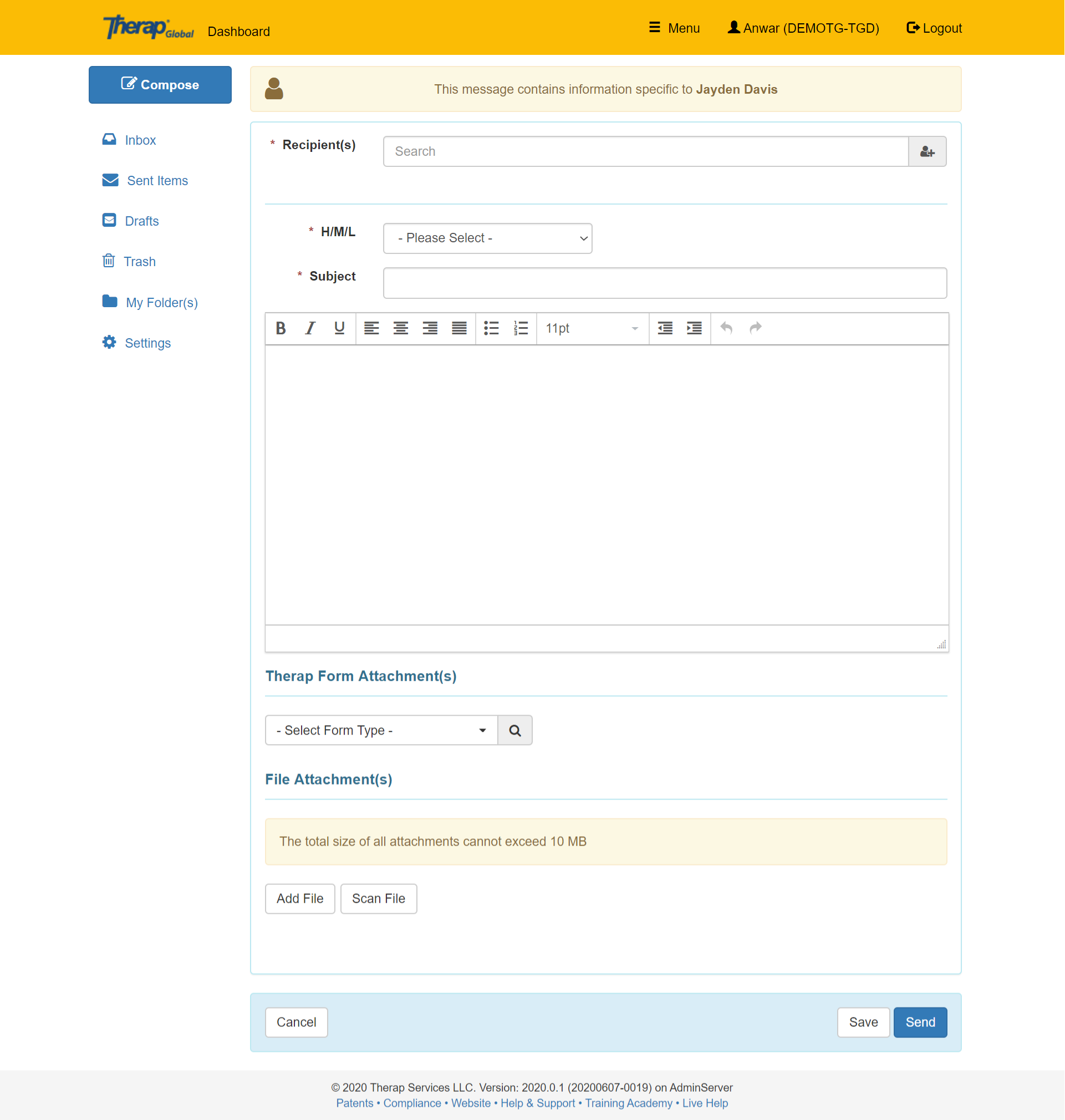Image resolution: width=1065 pixels, height=1120 pixels.
Task: Open the Help & Support footer link
Action: (x=538, y=1103)
